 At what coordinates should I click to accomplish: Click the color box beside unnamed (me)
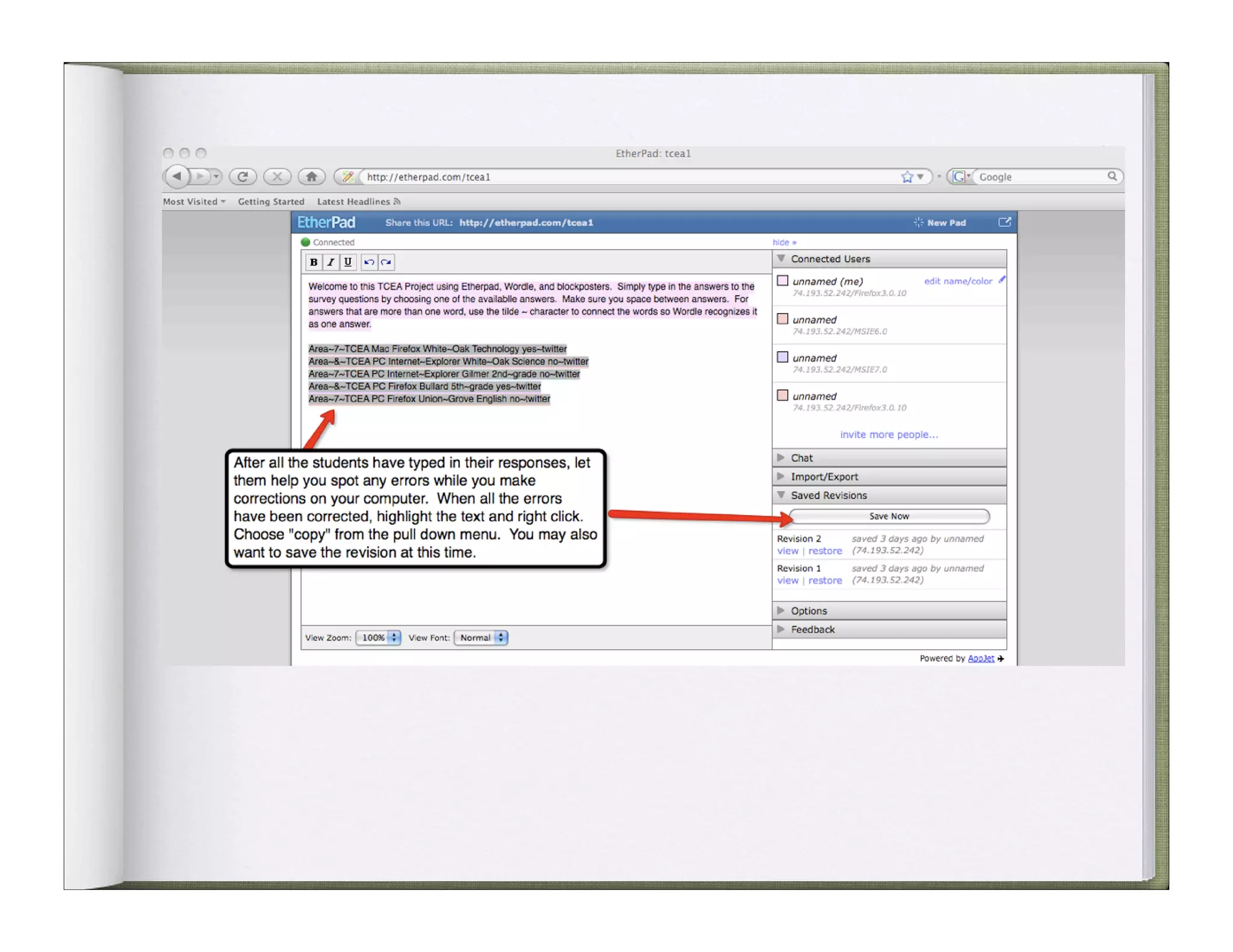(783, 280)
